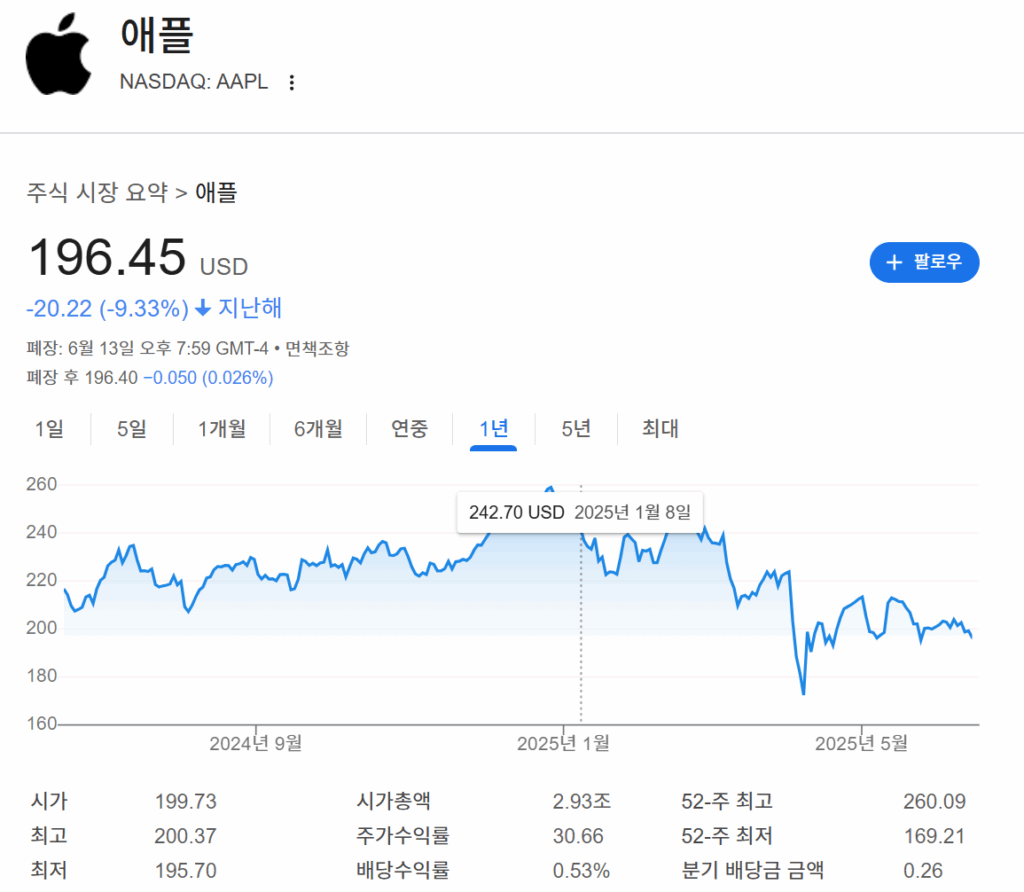Click the 최저 value 195.70
The height and width of the screenshot is (892, 1024).
click(x=185, y=870)
